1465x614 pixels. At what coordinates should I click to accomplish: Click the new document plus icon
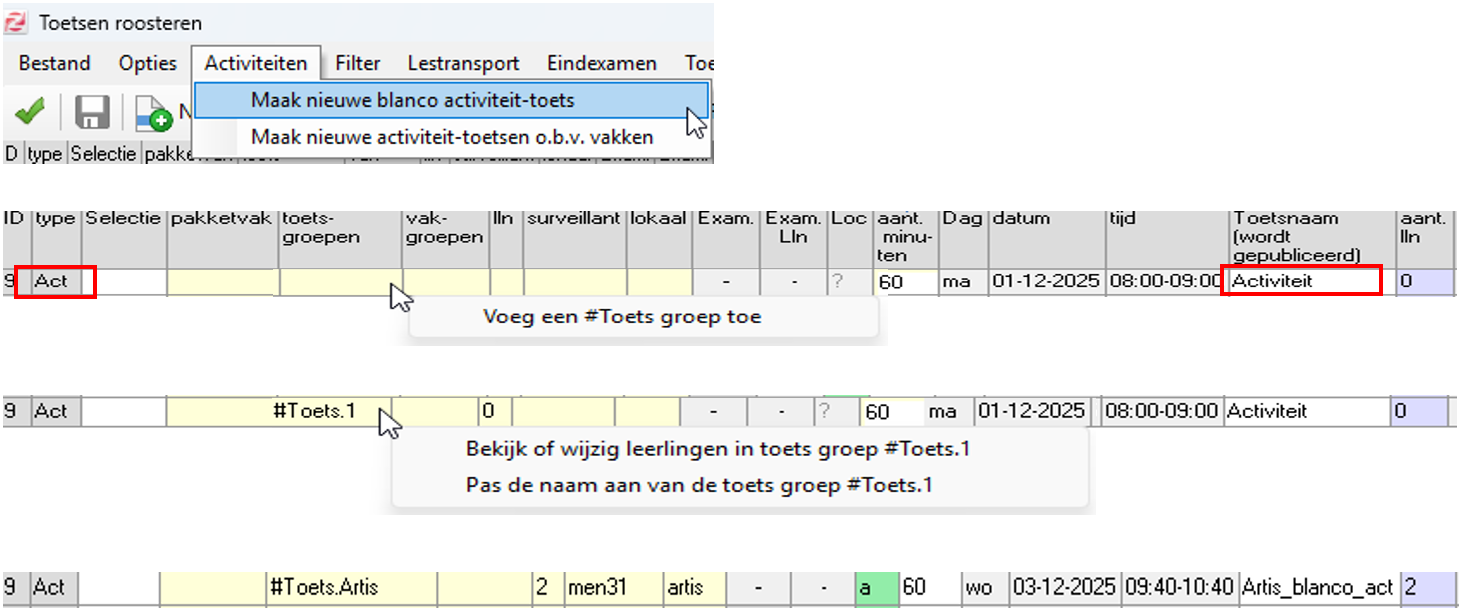point(154,114)
